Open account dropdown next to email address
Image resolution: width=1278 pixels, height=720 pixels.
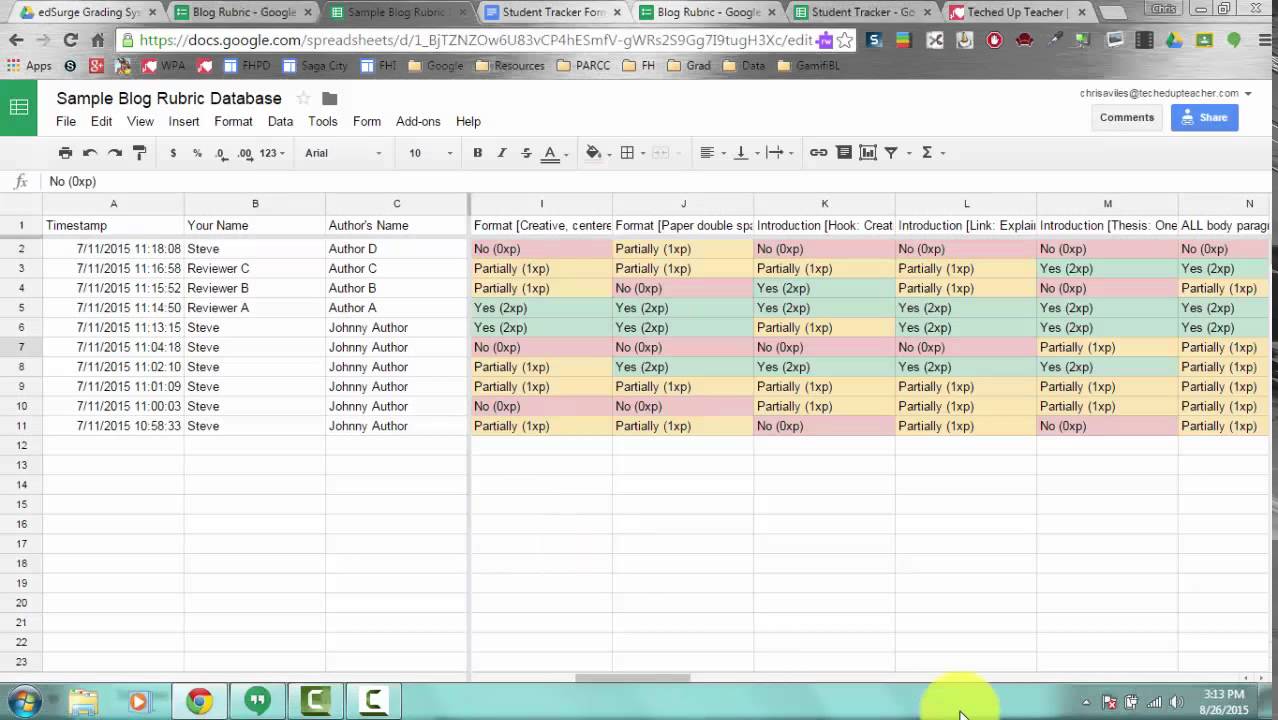click(1248, 93)
